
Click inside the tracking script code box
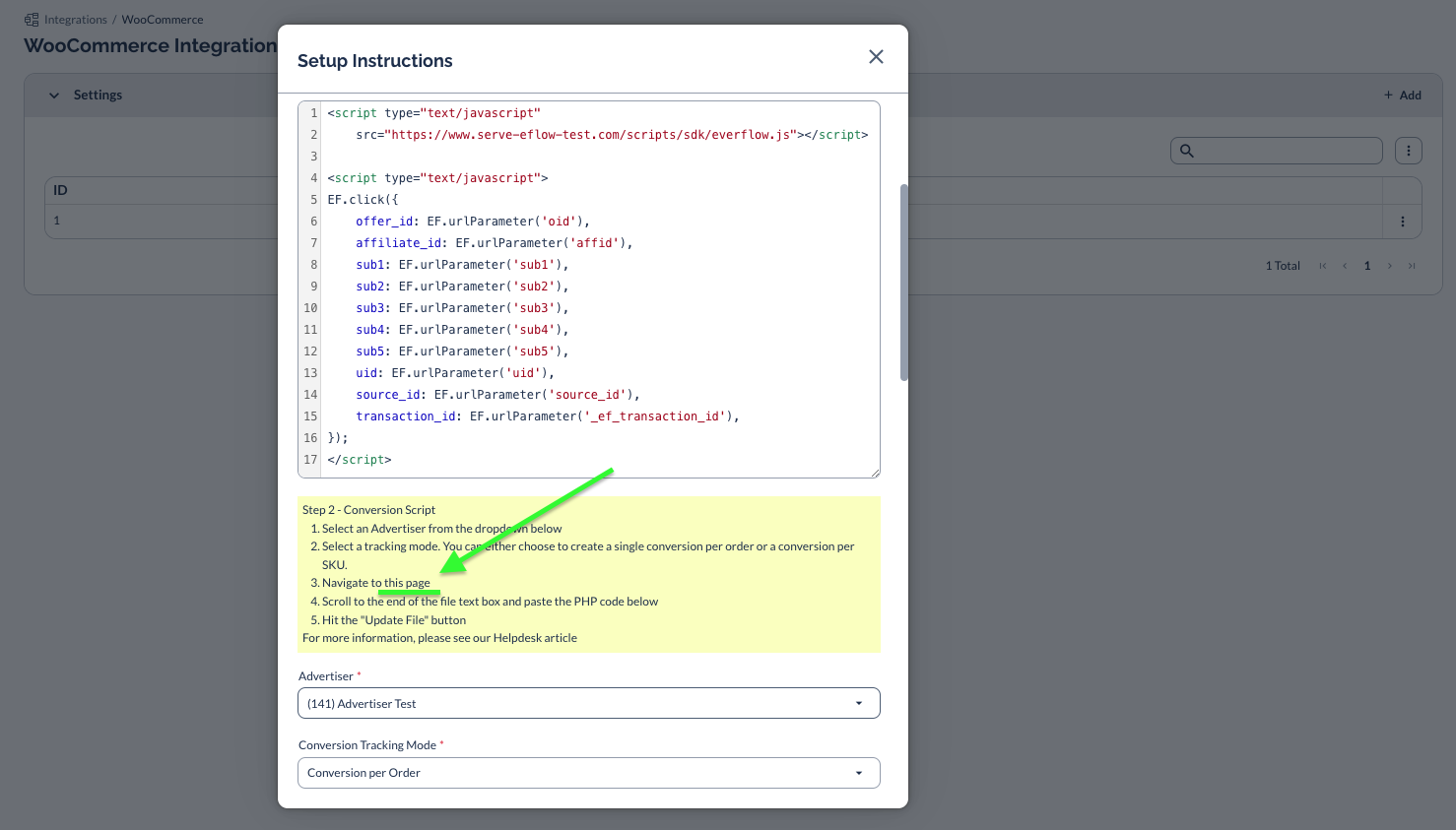click(x=588, y=289)
